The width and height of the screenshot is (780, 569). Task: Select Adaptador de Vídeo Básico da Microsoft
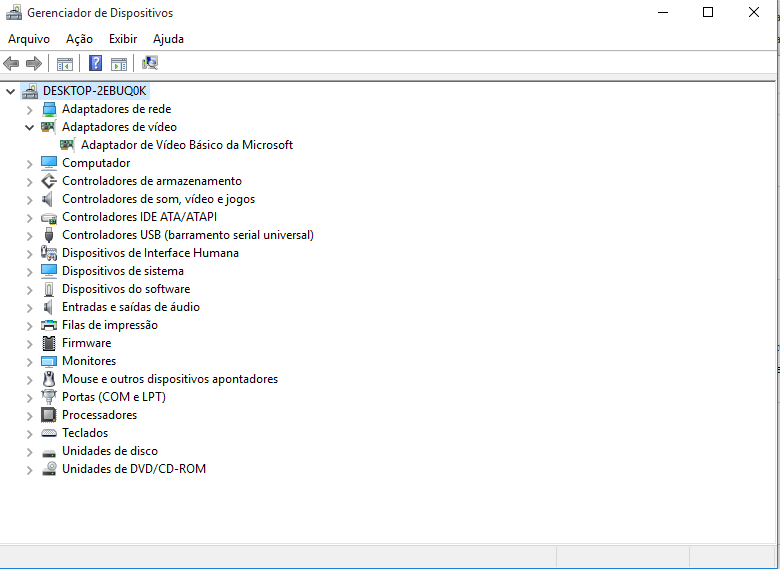pyautogui.click(x=187, y=145)
